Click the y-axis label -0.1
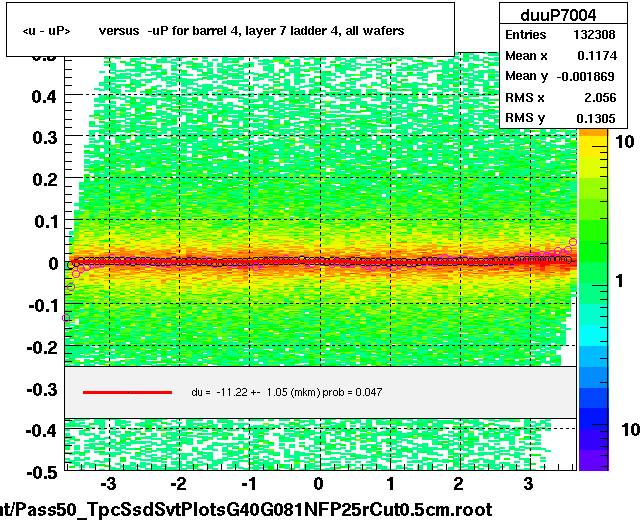 coord(42,305)
